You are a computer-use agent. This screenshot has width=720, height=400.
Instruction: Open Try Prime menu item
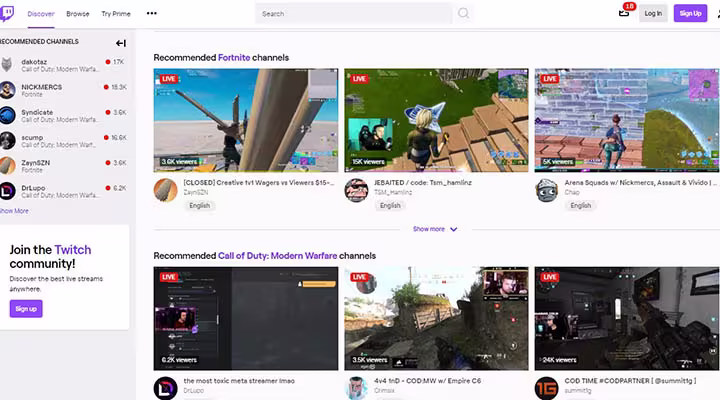[116, 14]
